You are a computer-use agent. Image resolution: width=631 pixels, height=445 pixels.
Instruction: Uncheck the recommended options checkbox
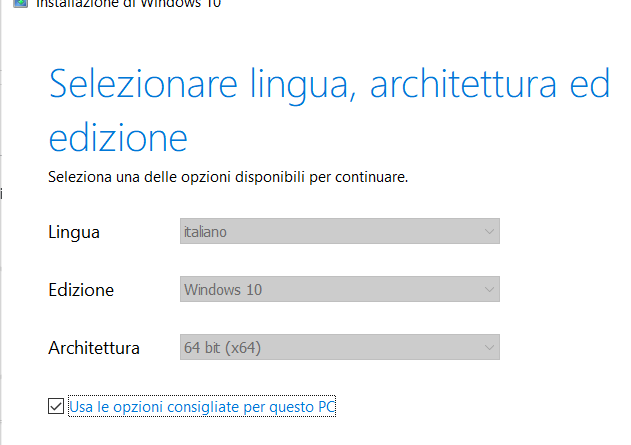click(55, 406)
